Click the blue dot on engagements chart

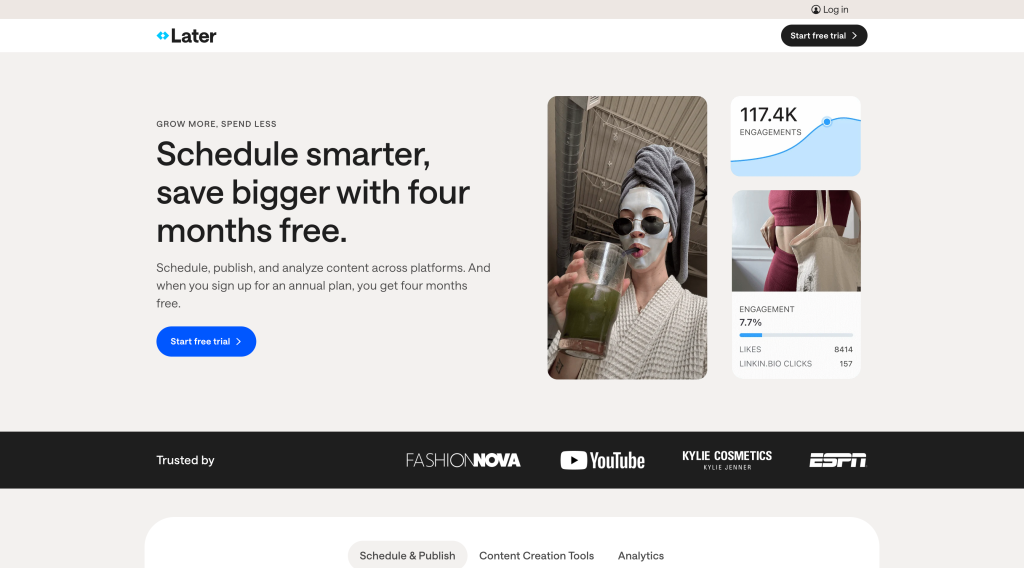click(x=827, y=122)
